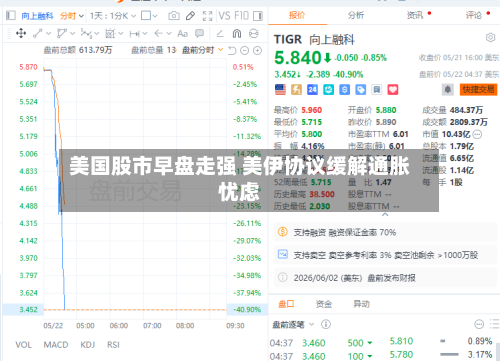Viewport: 500px width, 361px height.
Task: Expand the wave tool options
Action: click(97, 33)
